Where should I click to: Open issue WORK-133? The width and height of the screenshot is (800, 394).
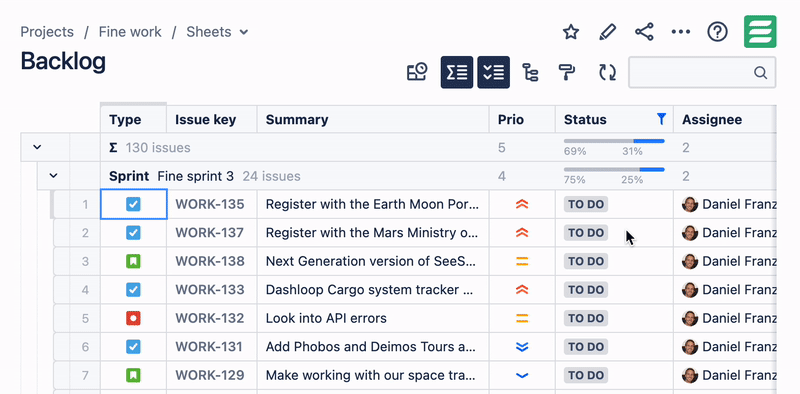pos(210,290)
